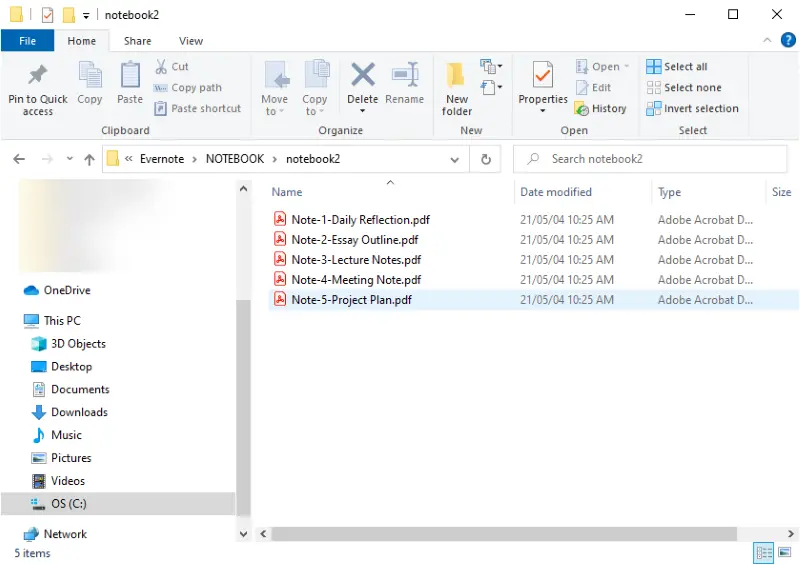Click the Pin to Quick access icon

pos(37,77)
